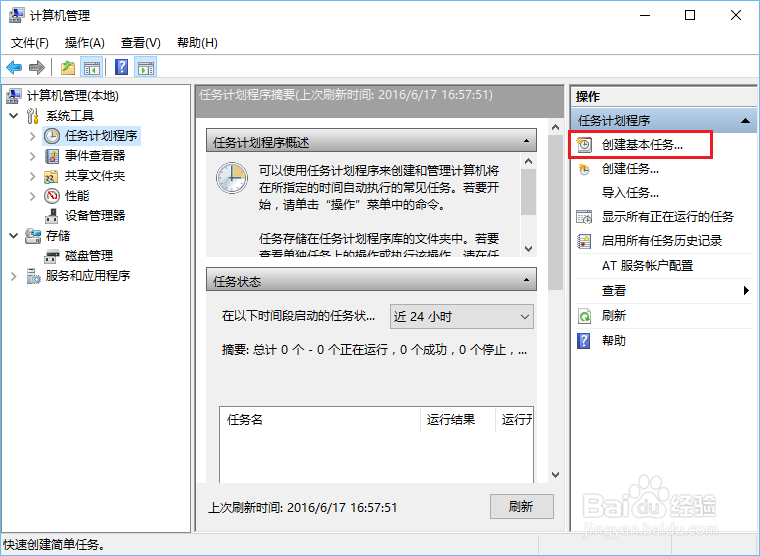Image resolution: width=760 pixels, height=556 pixels.
Task: Click the 任务计划程序 clock icon in the tree
Action: click(x=52, y=136)
